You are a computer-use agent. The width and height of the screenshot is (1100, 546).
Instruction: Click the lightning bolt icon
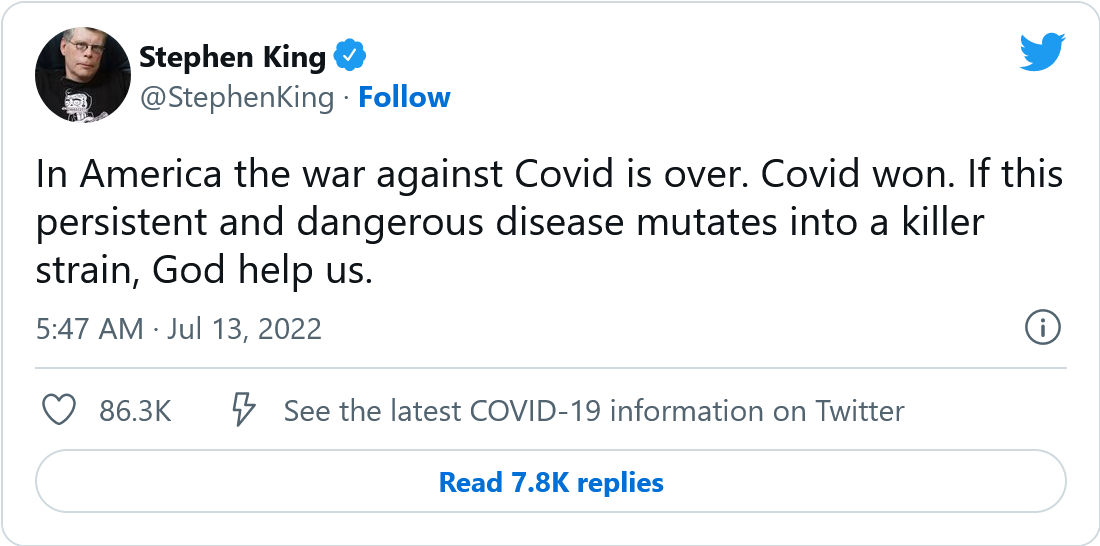coord(244,410)
